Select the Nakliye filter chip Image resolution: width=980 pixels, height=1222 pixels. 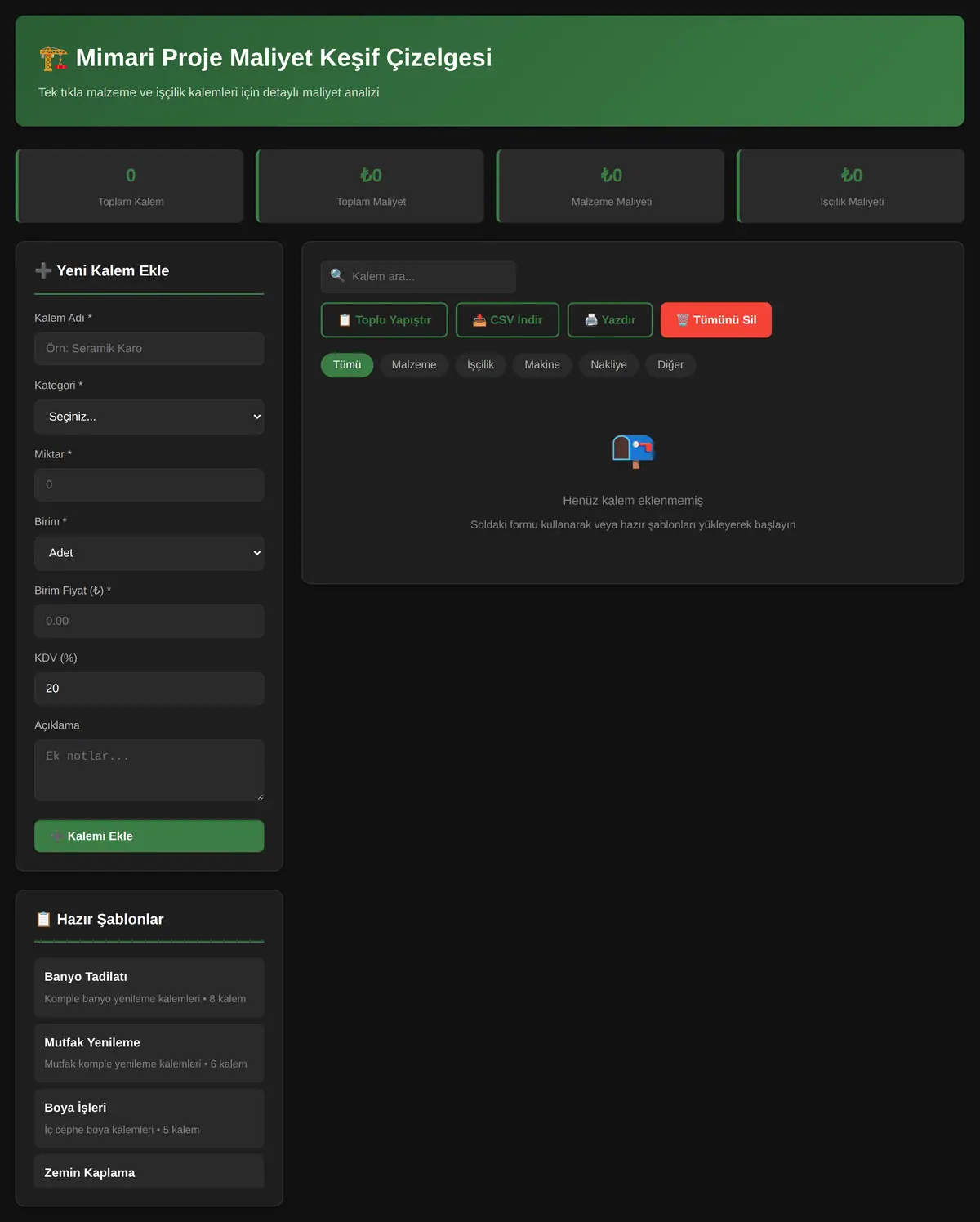point(609,365)
